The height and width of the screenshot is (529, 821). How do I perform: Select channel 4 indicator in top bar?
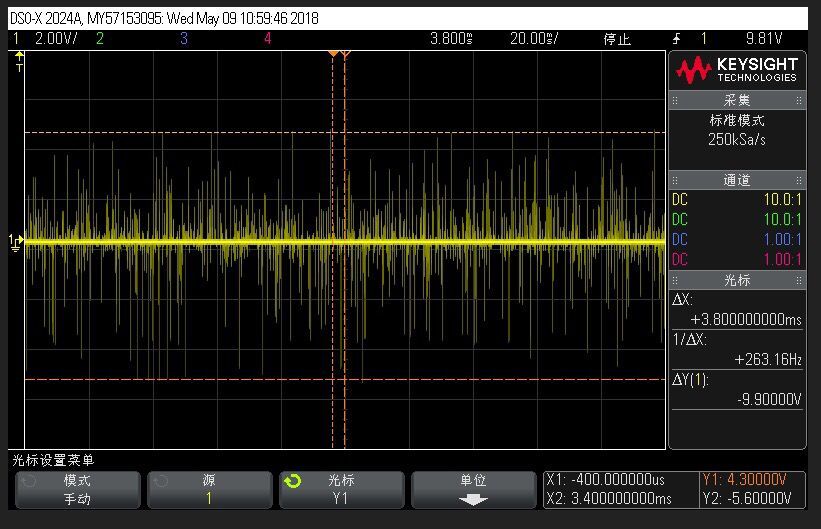pyautogui.click(x=268, y=38)
